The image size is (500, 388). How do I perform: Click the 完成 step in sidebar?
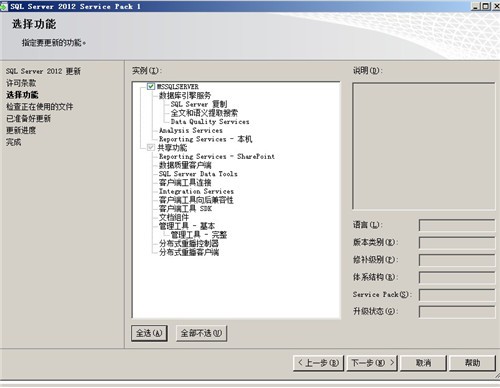pyautogui.click(x=13, y=142)
